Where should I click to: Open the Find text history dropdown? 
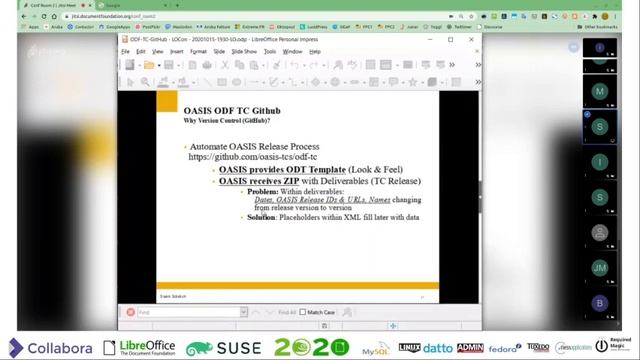[x=244, y=312]
